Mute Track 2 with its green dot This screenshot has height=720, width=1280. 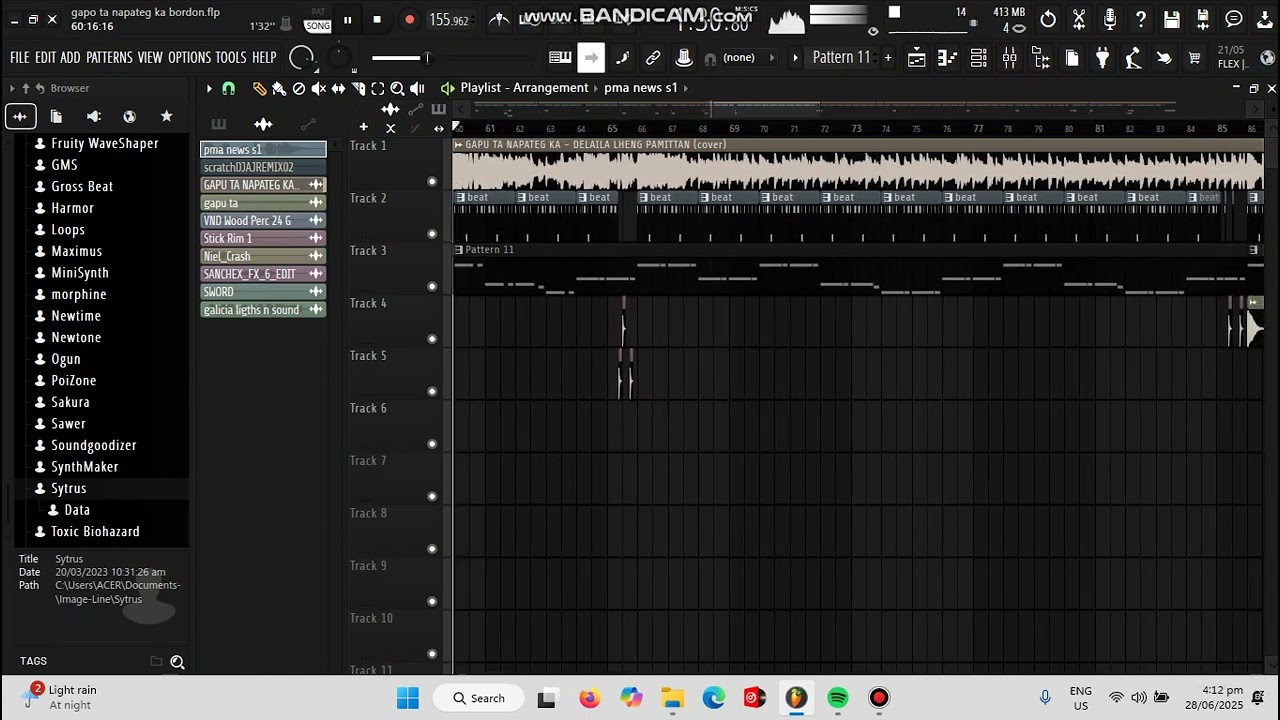432,234
